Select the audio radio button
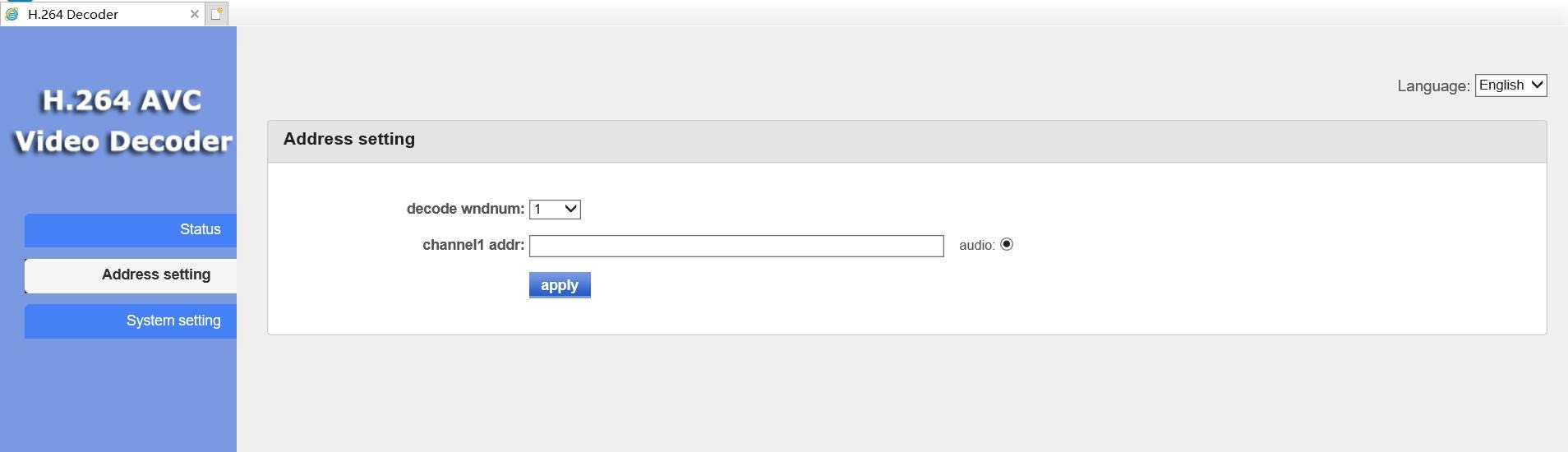 pos(1007,245)
